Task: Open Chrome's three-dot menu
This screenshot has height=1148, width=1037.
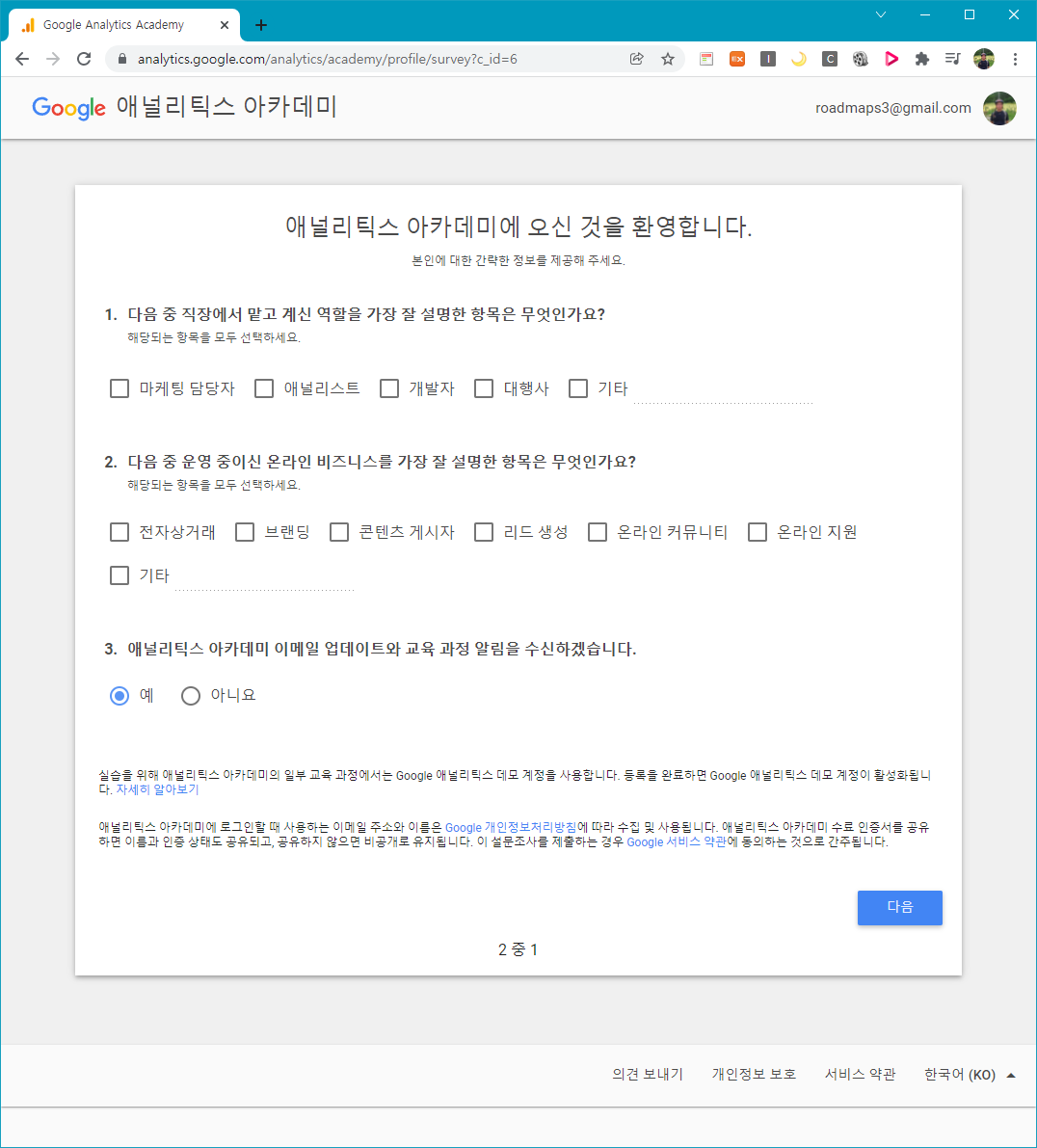Action: click(1015, 60)
